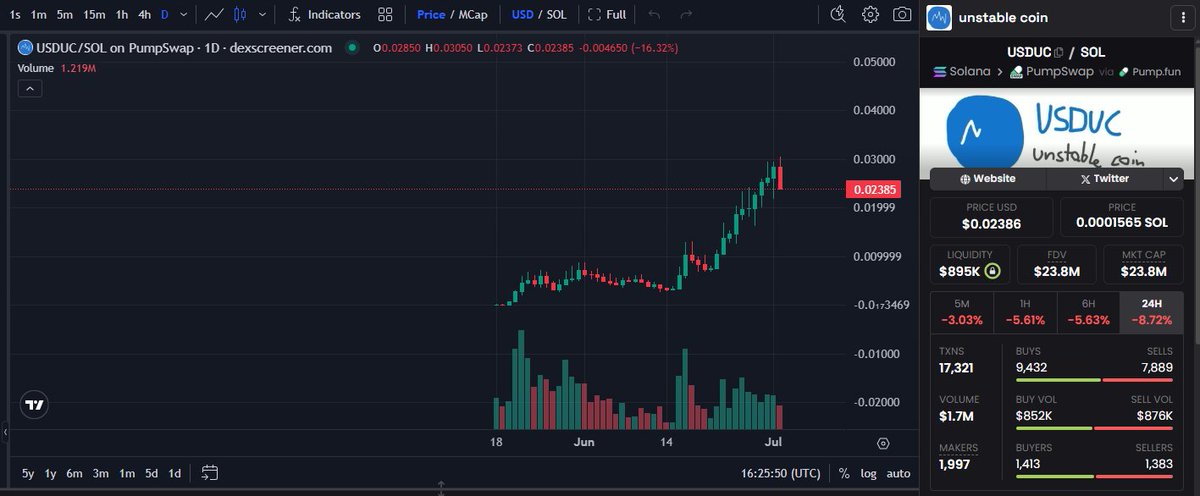1200x496 pixels.
Task: Select the 6H stats tab
Action: [x=1088, y=312]
